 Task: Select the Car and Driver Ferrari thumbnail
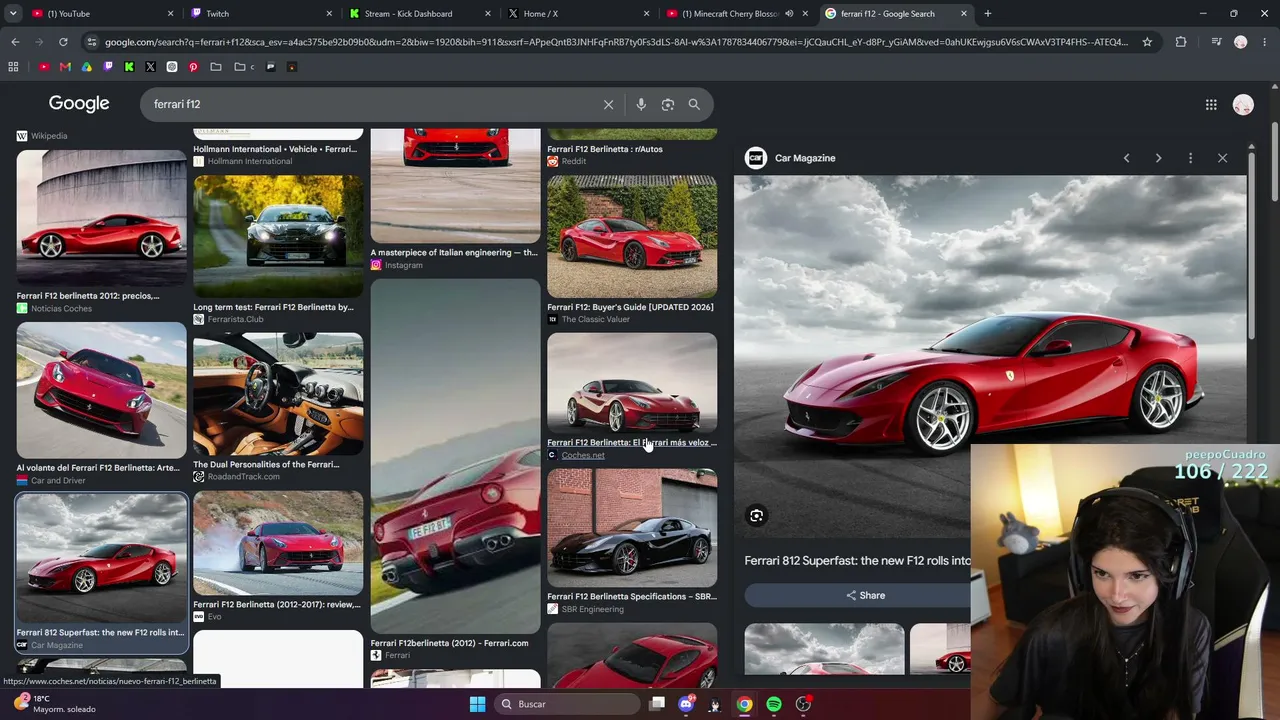click(x=101, y=391)
